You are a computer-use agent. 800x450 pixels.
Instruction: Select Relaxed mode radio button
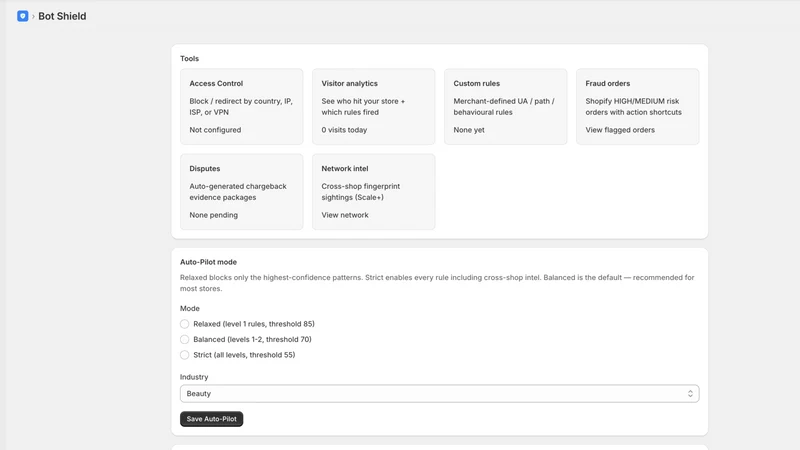(x=185, y=324)
